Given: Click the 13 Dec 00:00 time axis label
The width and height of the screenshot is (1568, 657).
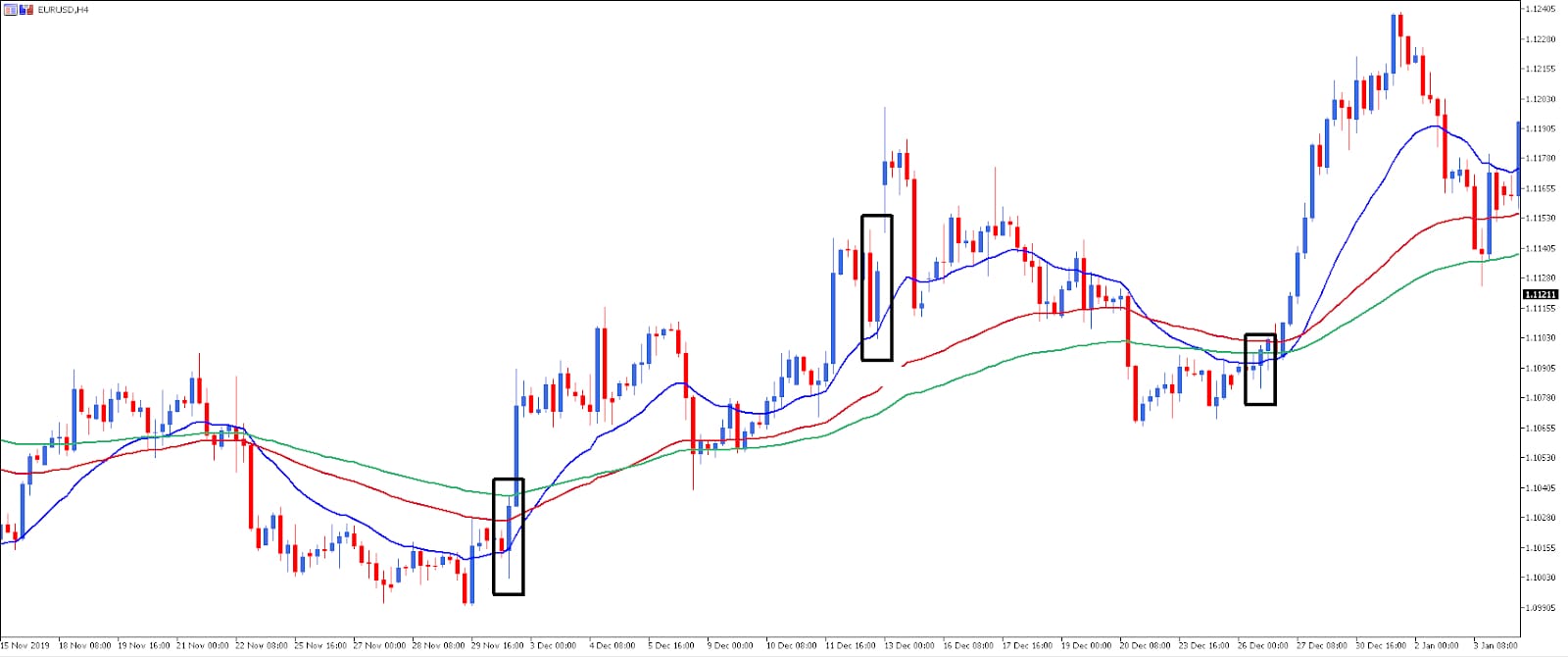Looking at the screenshot, I should (910, 645).
